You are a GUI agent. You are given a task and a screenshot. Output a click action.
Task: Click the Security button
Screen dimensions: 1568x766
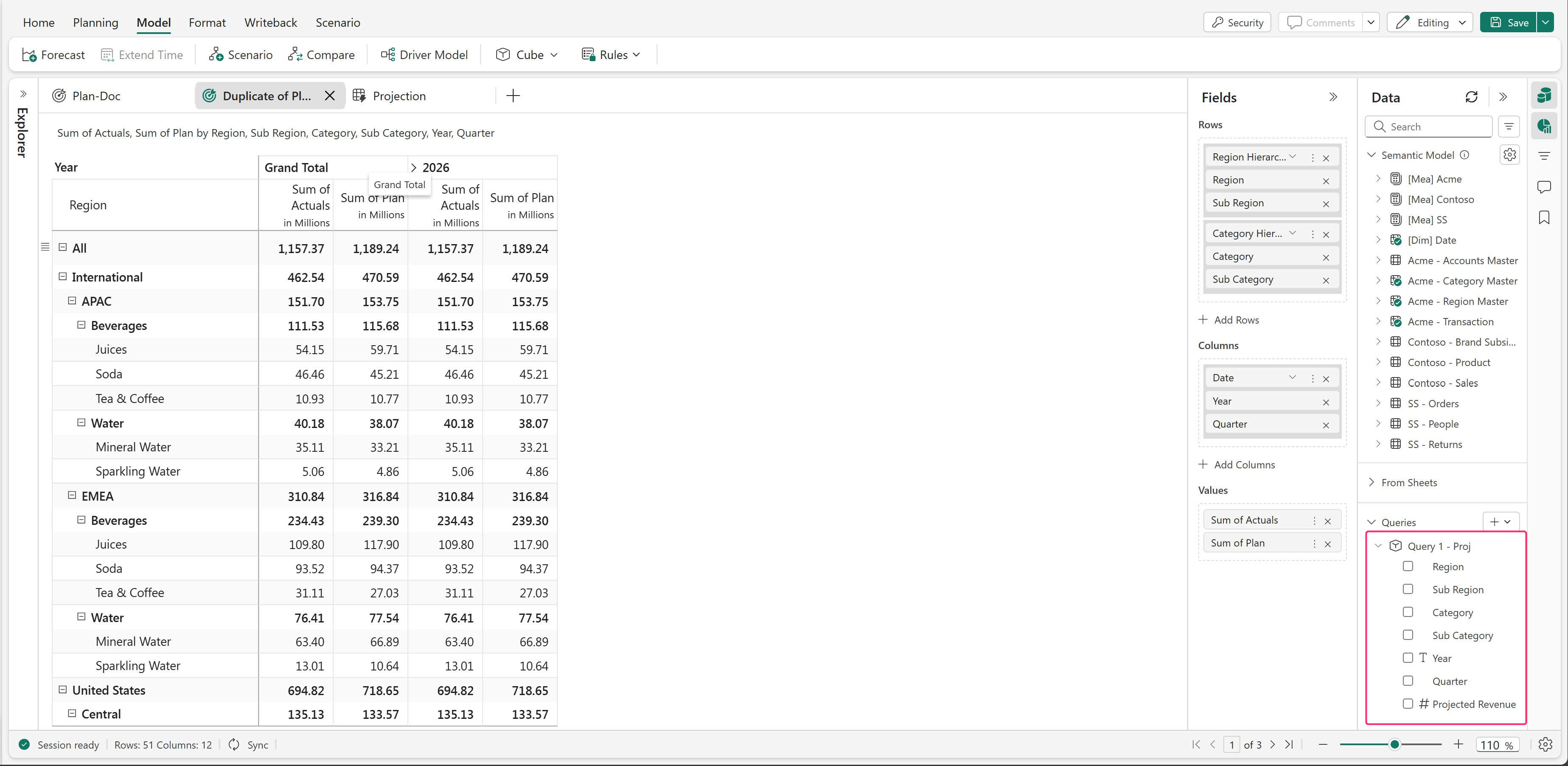tap(1237, 23)
